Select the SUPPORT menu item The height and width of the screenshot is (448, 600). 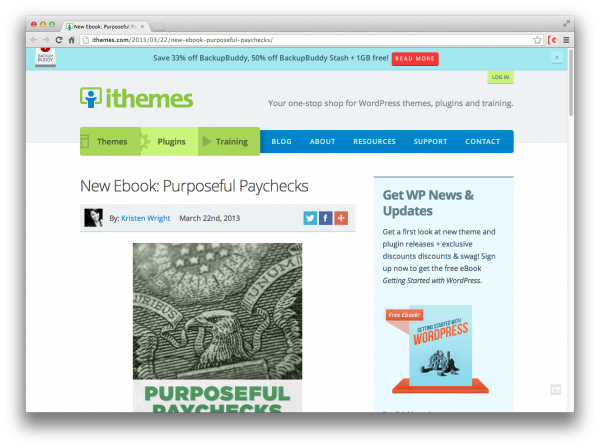(430, 142)
